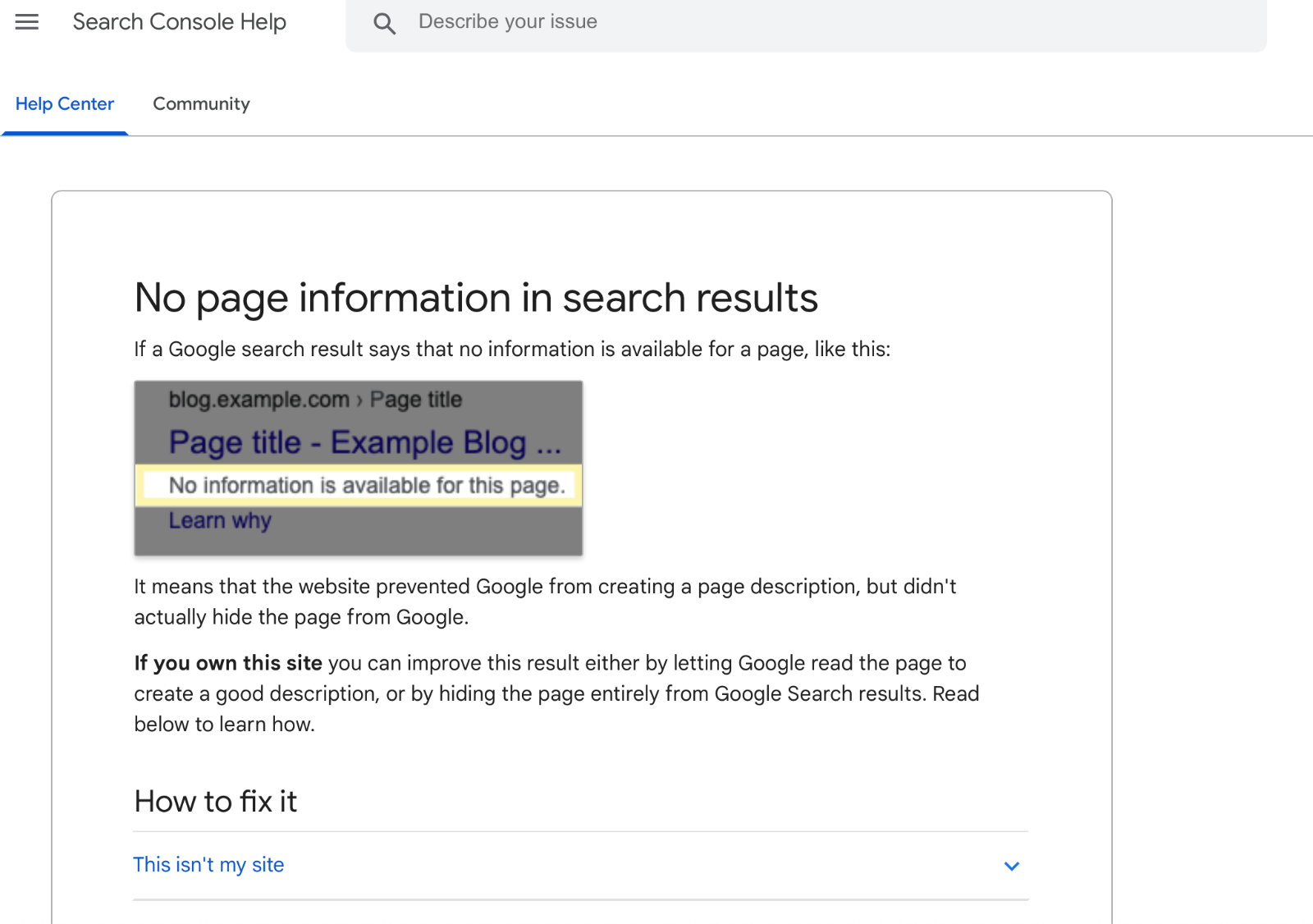The width and height of the screenshot is (1313, 924).
Task: Switch to the Help Center tab
Action: pos(65,104)
